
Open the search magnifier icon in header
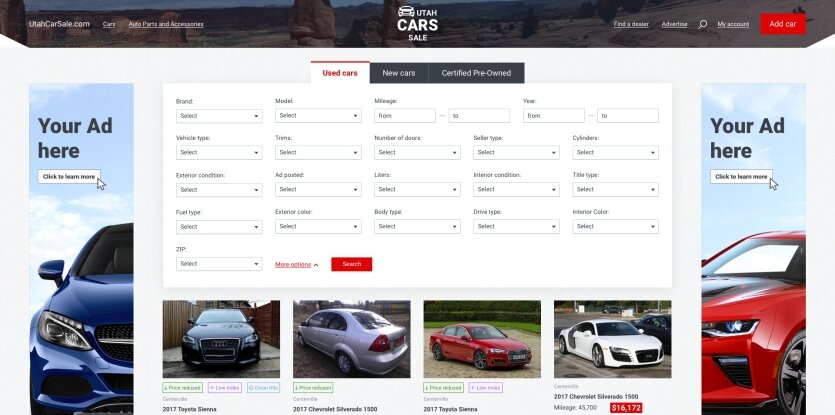pos(702,25)
